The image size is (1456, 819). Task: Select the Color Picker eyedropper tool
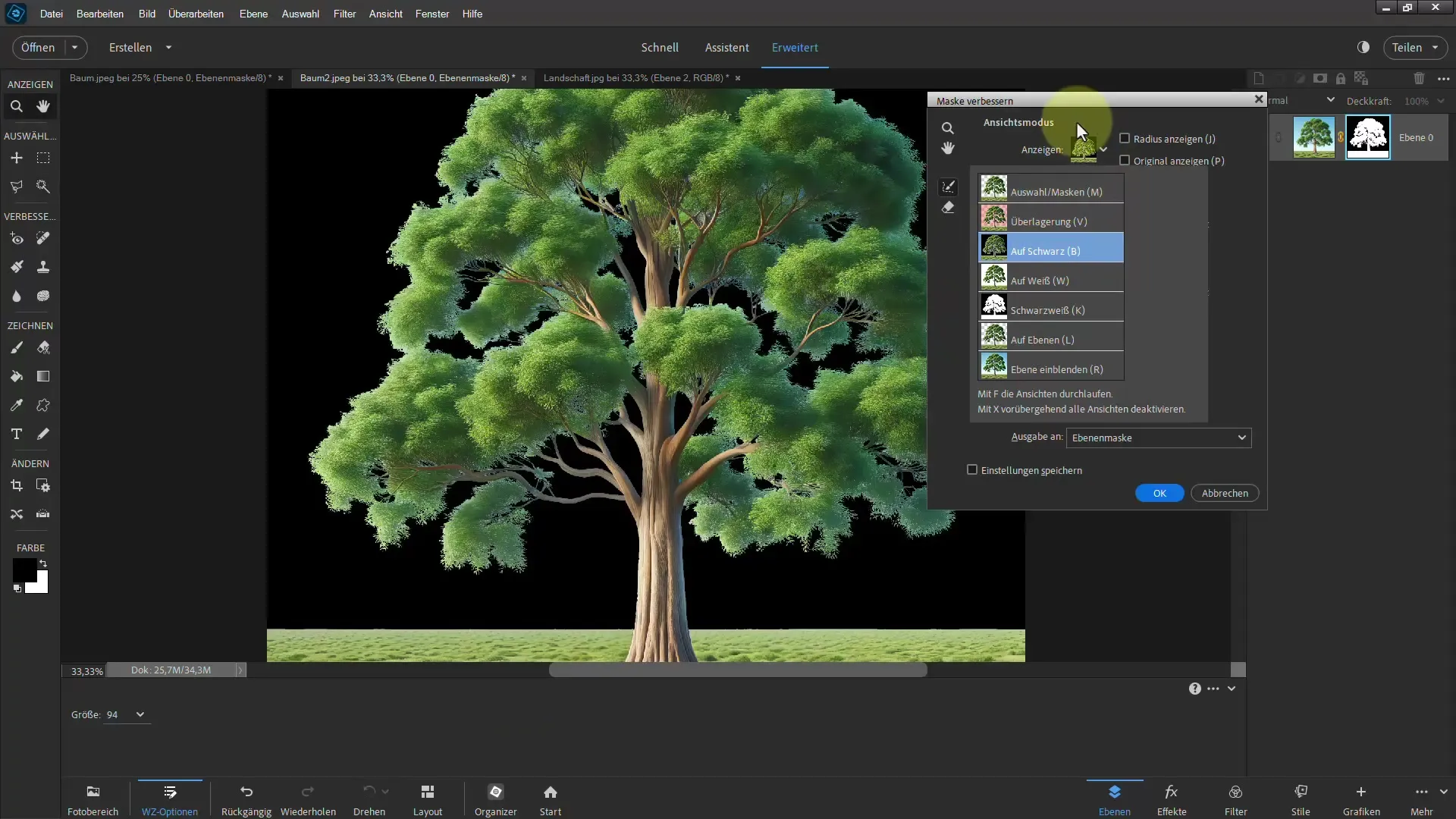pos(17,405)
